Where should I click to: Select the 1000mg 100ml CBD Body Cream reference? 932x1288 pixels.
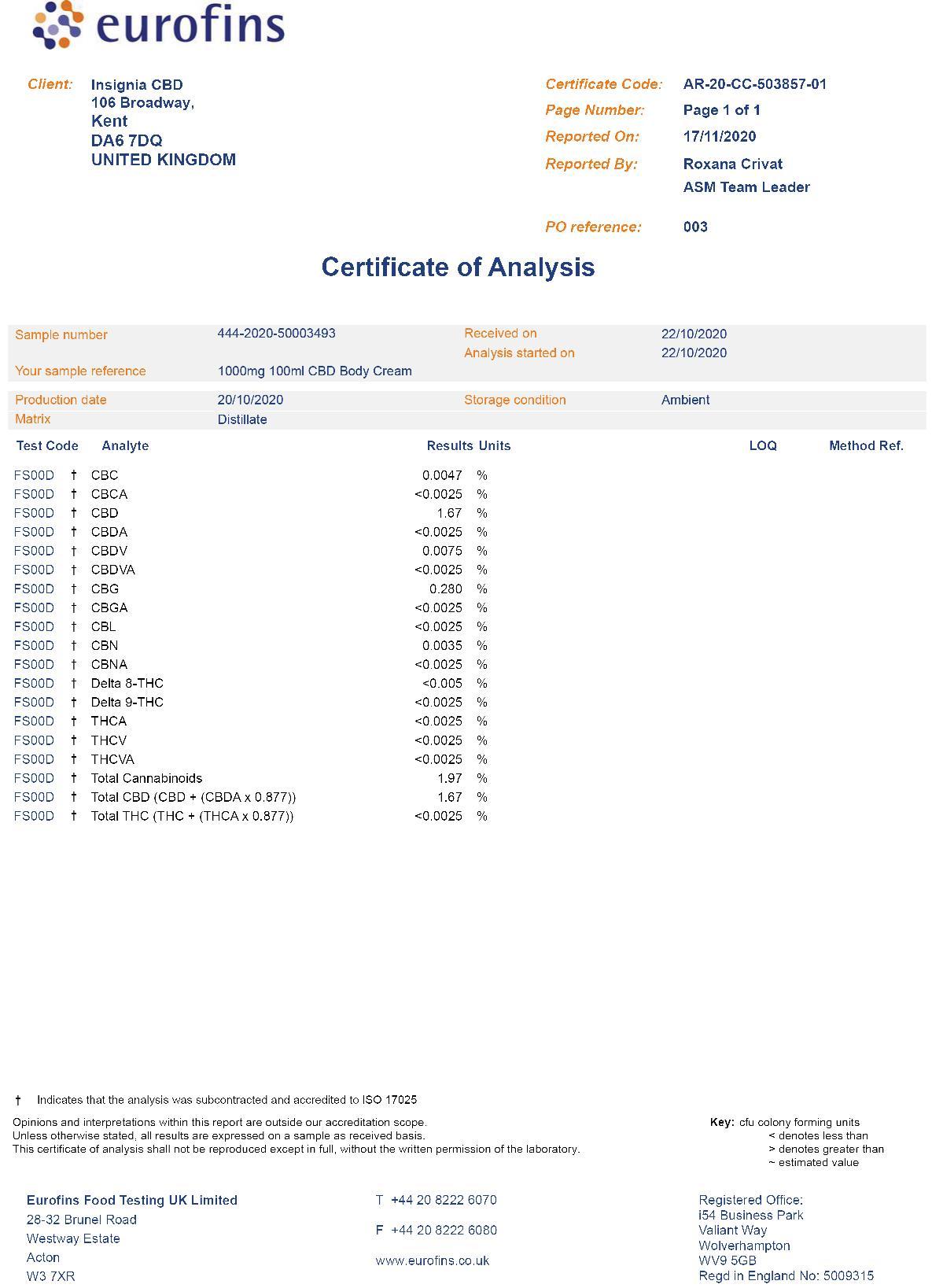point(315,371)
